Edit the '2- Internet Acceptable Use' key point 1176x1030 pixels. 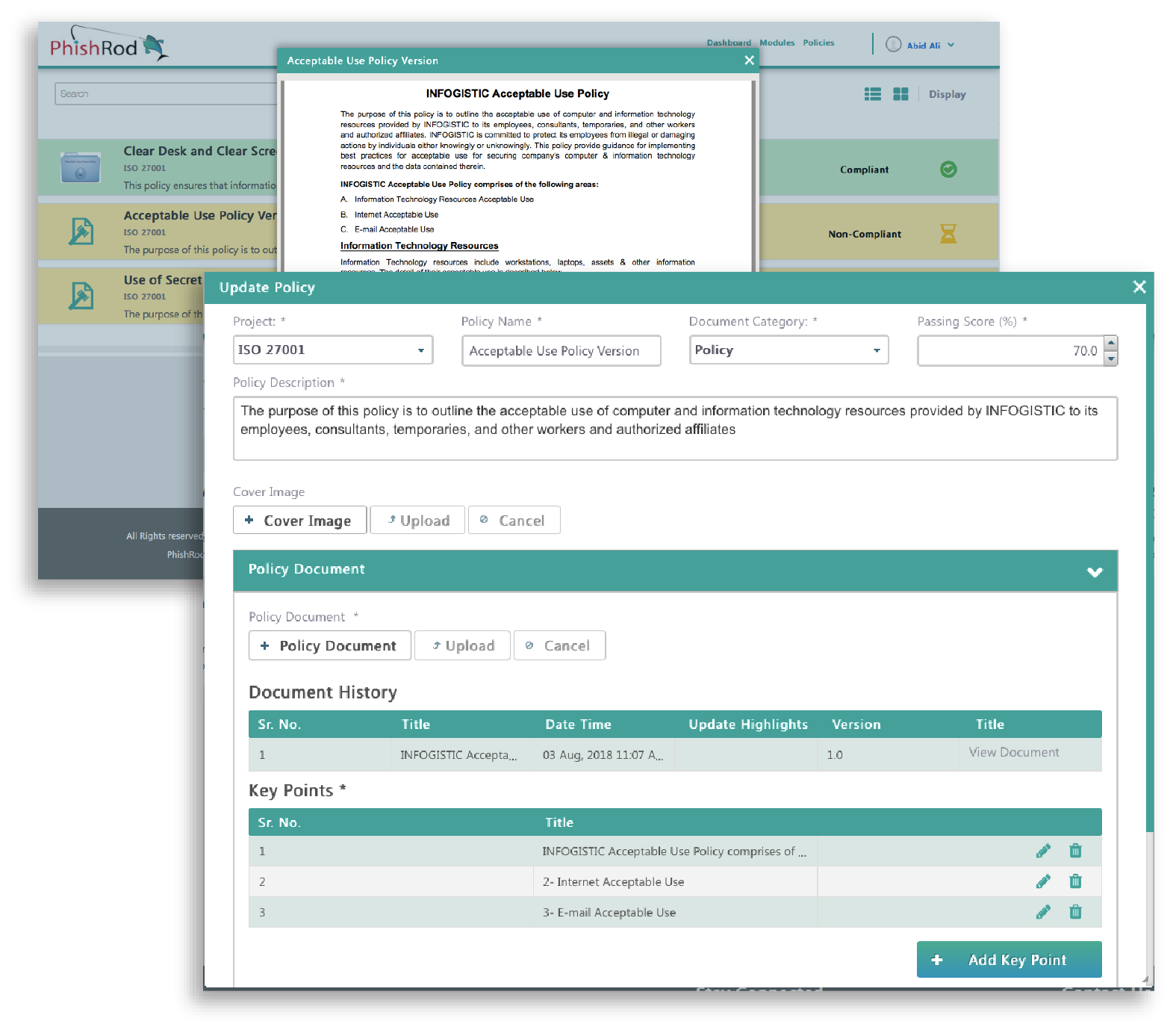click(1043, 881)
